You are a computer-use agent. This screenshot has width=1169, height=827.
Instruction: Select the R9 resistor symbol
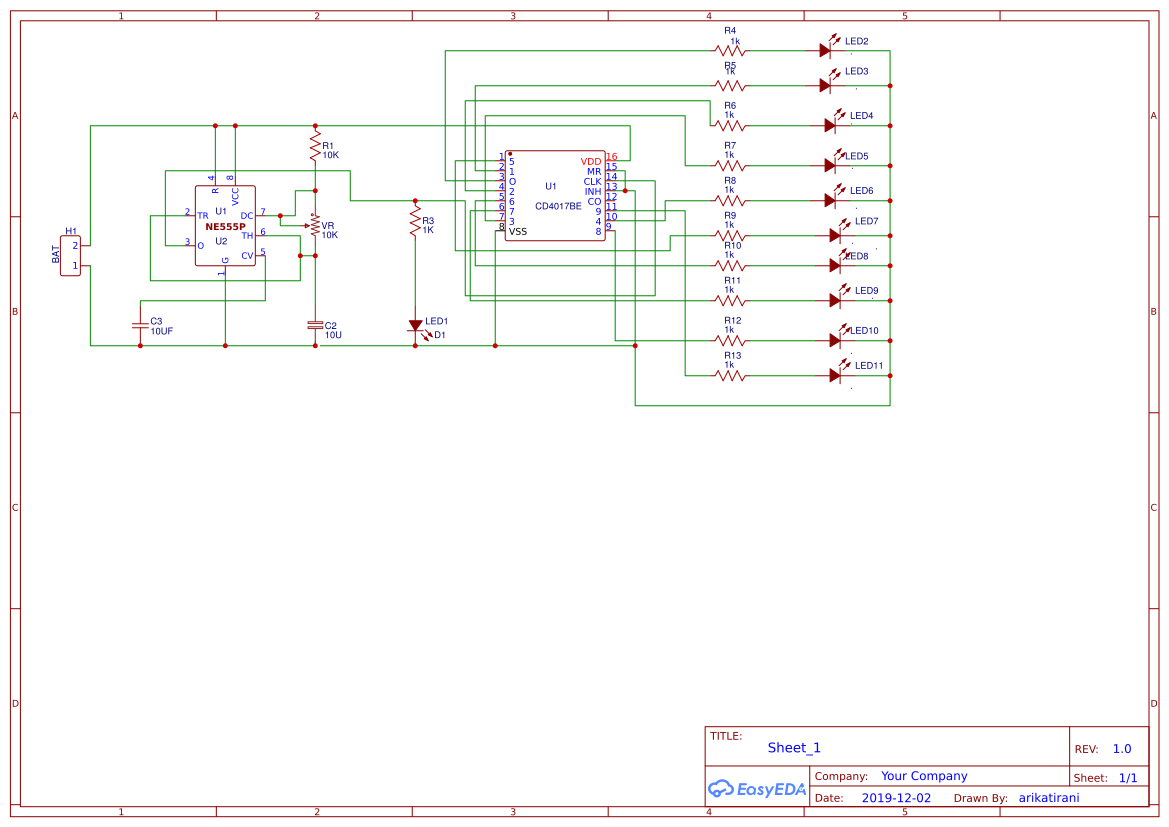(x=730, y=236)
